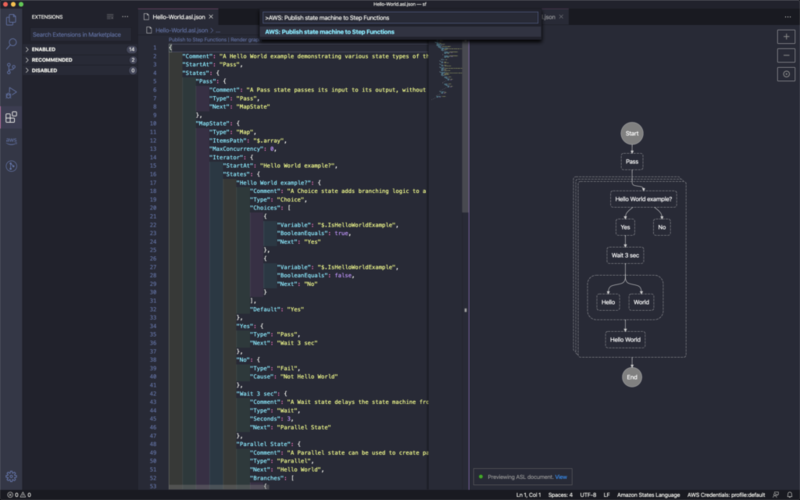The height and width of the screenshot is (500, 800).
Task: Click AWS Credentials: profile:default status item
Action: tap(726, 494)
